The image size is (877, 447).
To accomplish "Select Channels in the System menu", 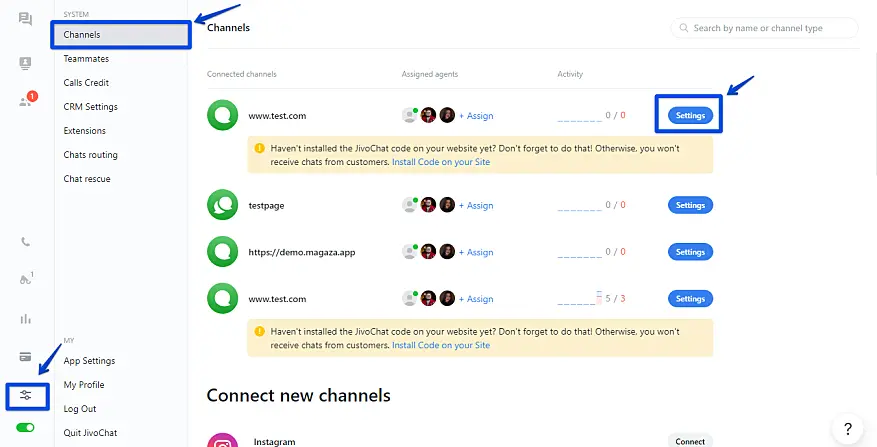I will pos(121,35).
